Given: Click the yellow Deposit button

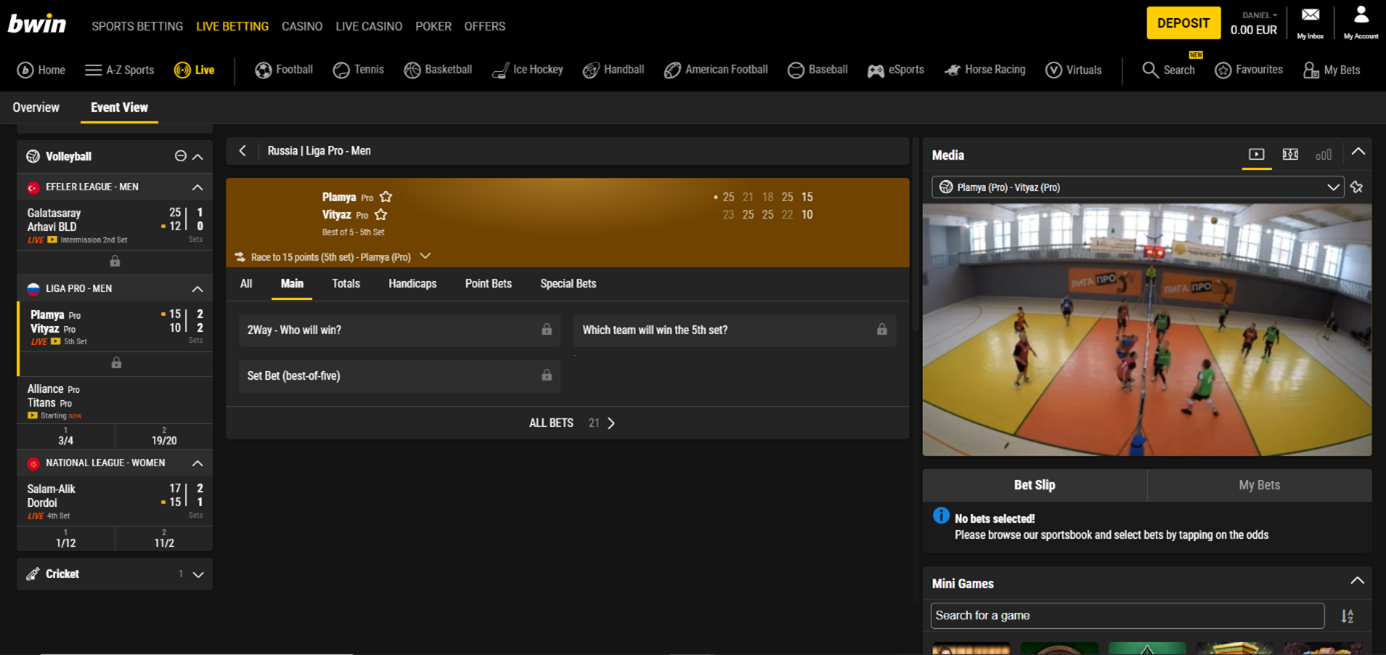Looking at the screenshot, I should (x=1183, y=23).
